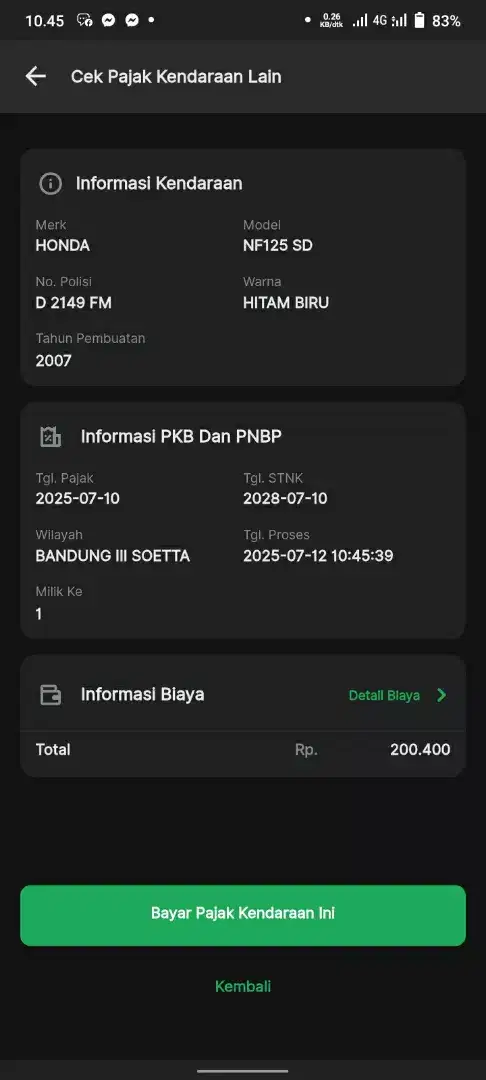Tap Bayar Pajak Kendaraan Ini button

[x=243, y=915]
